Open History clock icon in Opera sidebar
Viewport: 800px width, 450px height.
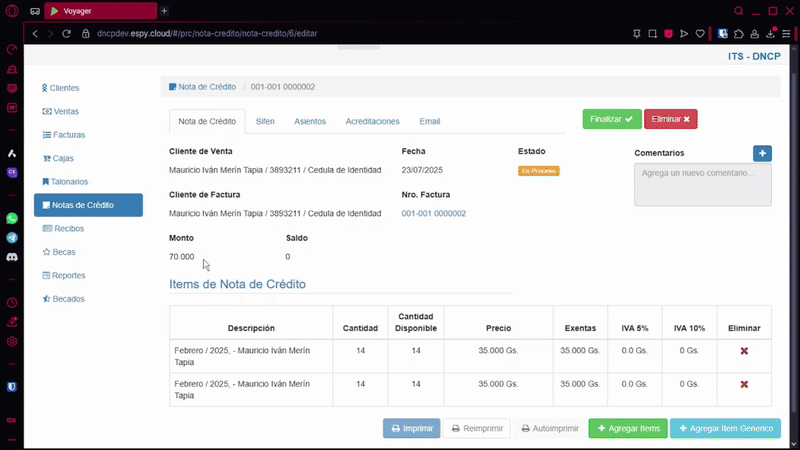[x=12, y=303]
